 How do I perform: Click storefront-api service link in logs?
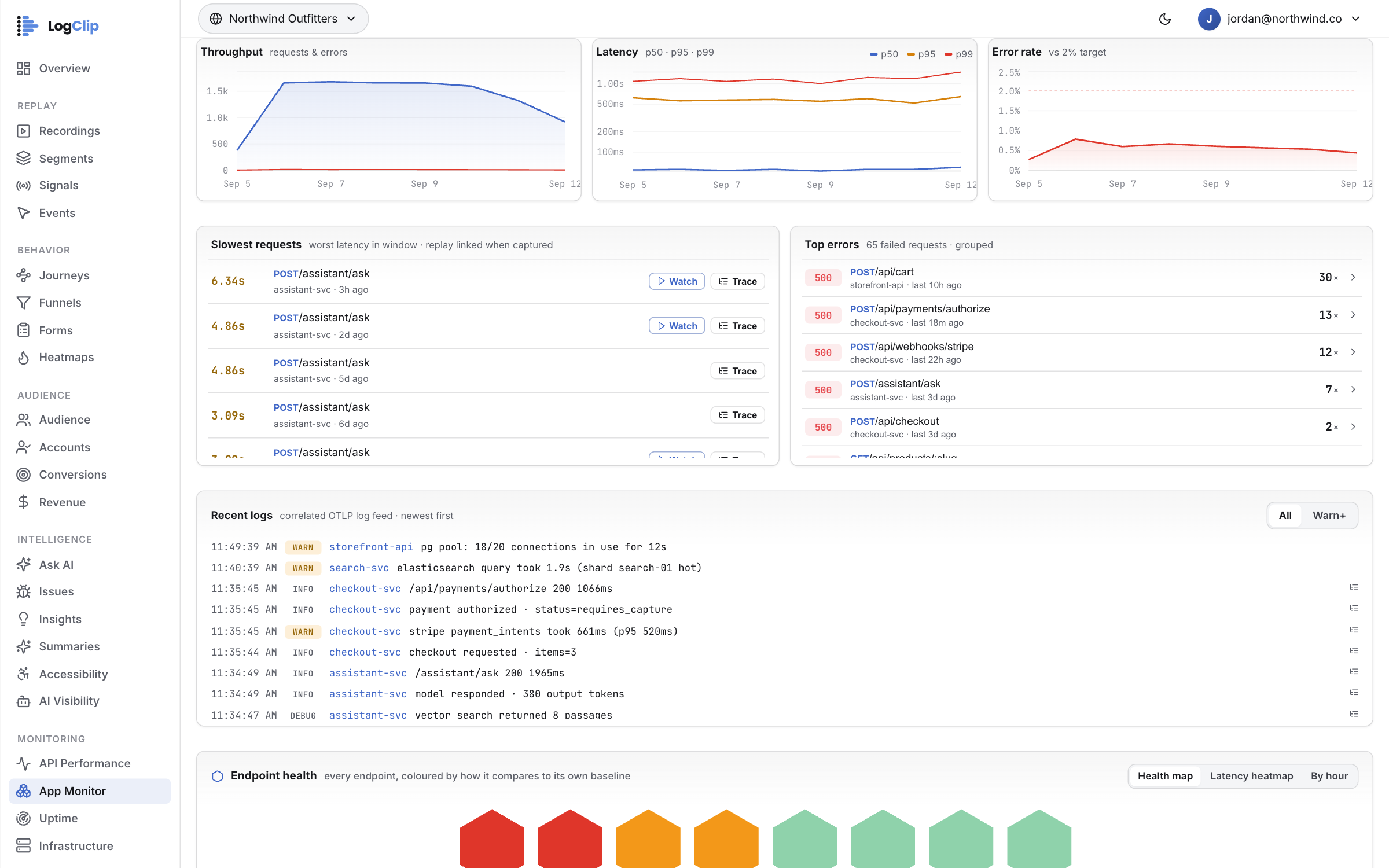[371, 547]
